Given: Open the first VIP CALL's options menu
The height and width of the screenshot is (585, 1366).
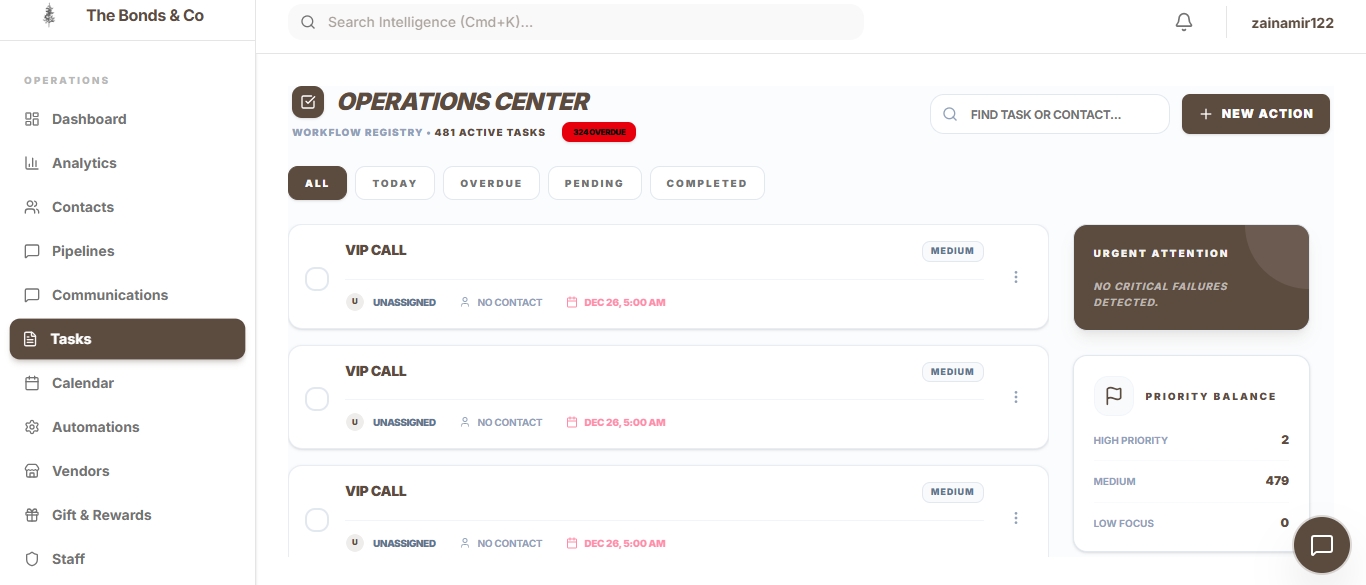Looking at the screenshot, I should pos(1016,276).
